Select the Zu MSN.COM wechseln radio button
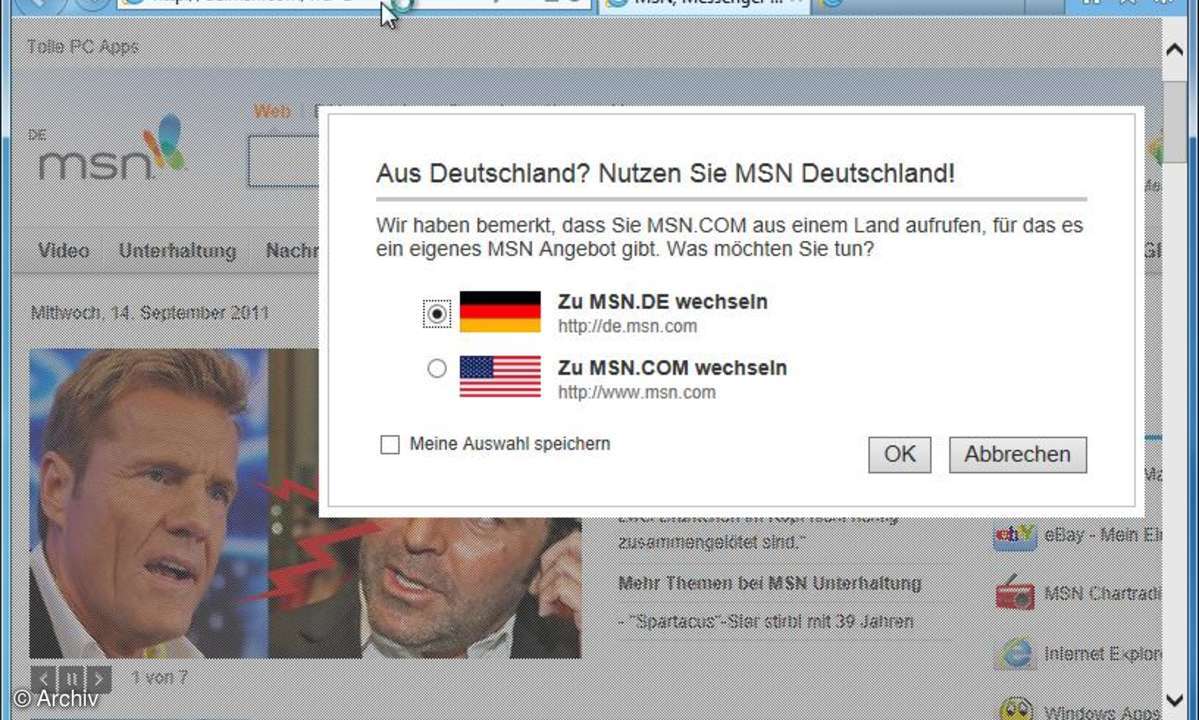Image resolution: width=1199 pixels, height=720 pixels. pyautogui.click(x=437, y=368)
